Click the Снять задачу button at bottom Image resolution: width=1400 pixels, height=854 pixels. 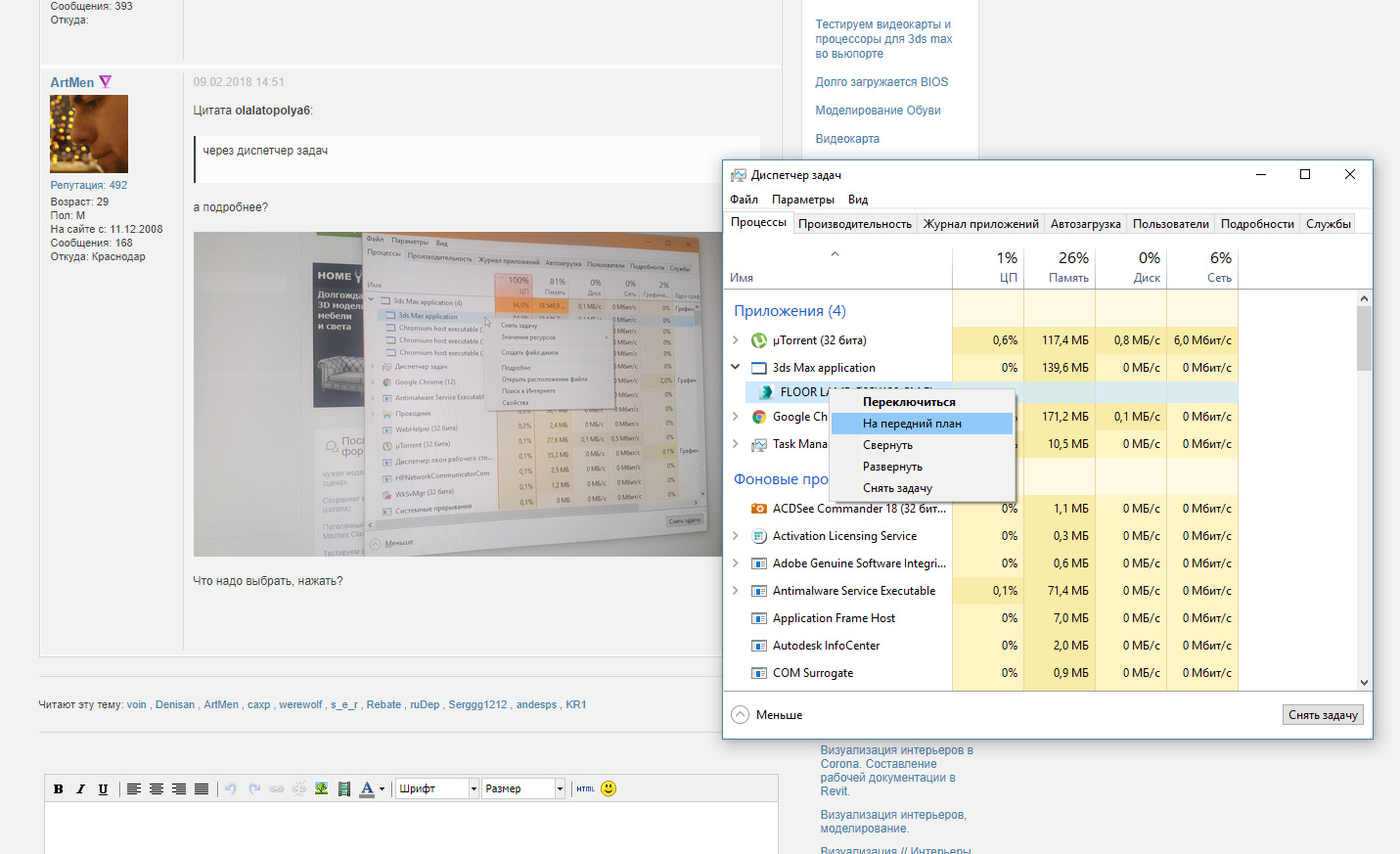1323,715
